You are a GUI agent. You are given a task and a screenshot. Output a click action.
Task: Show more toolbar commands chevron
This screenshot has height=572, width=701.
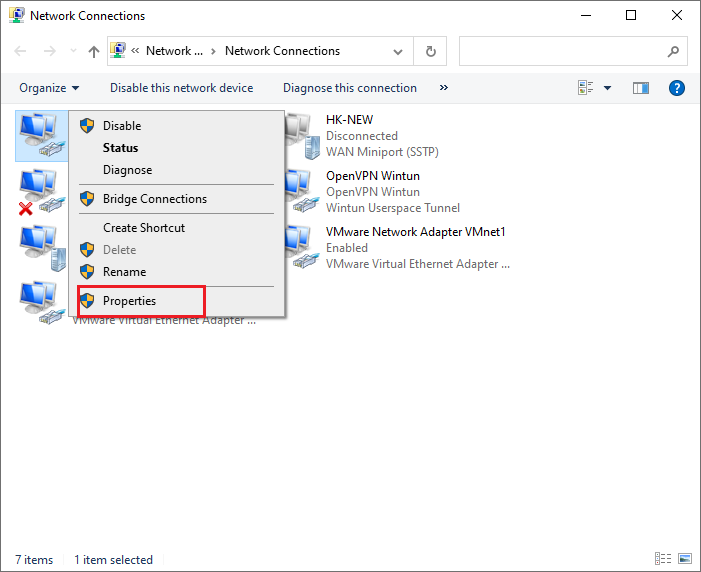[x=443, y=88]
